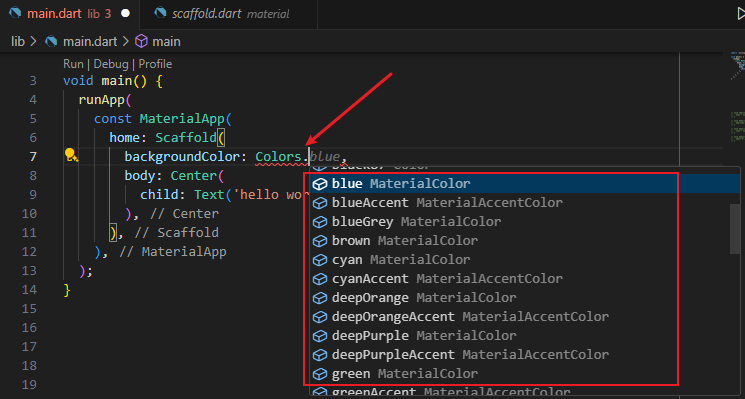
Task: Open the lightbulb quick-fix on line 7
Action: click(x=70, y=154)
